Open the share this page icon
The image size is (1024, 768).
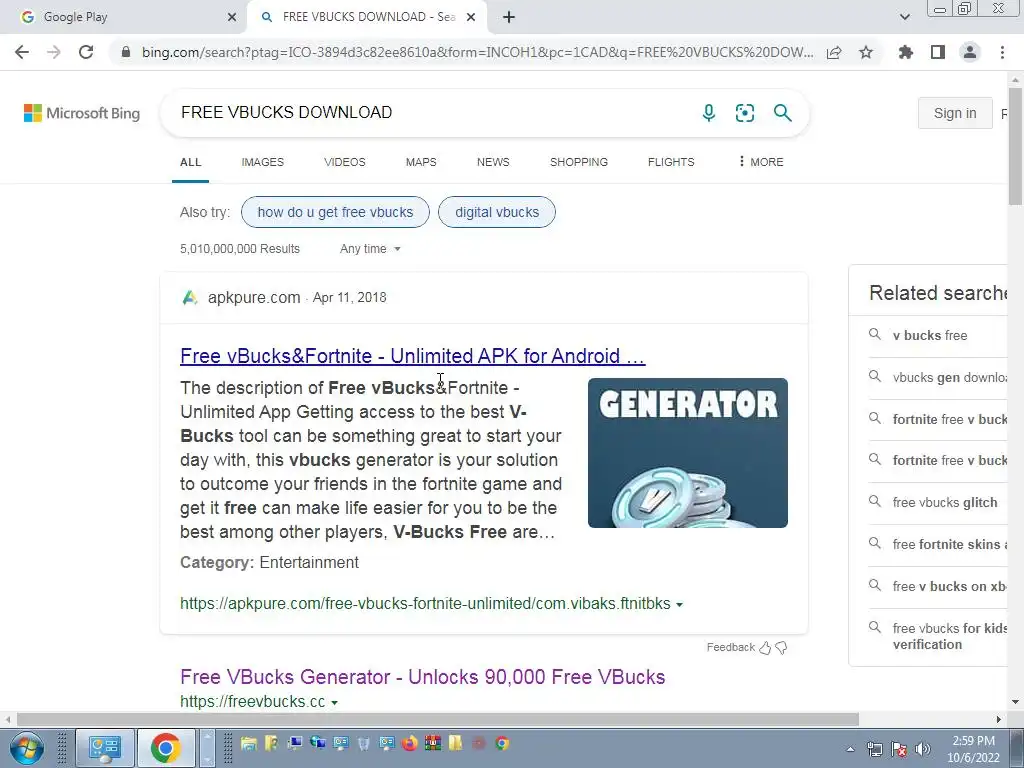pos(834,52)
